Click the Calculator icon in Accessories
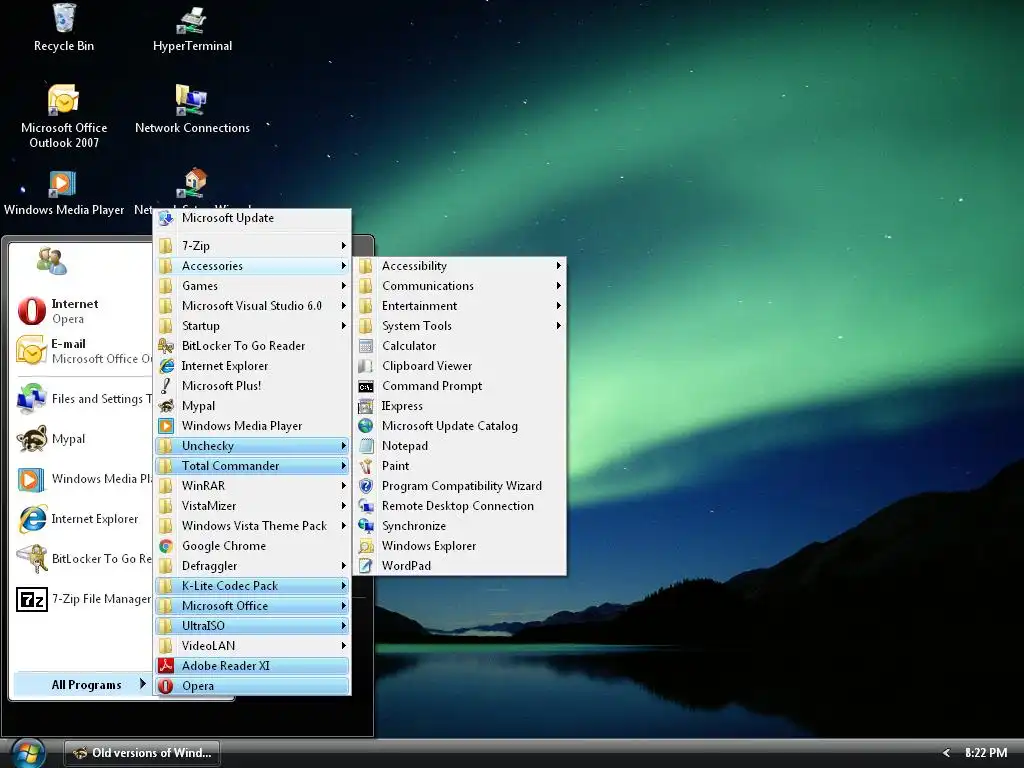1024x768 pixels. point(366,346)
